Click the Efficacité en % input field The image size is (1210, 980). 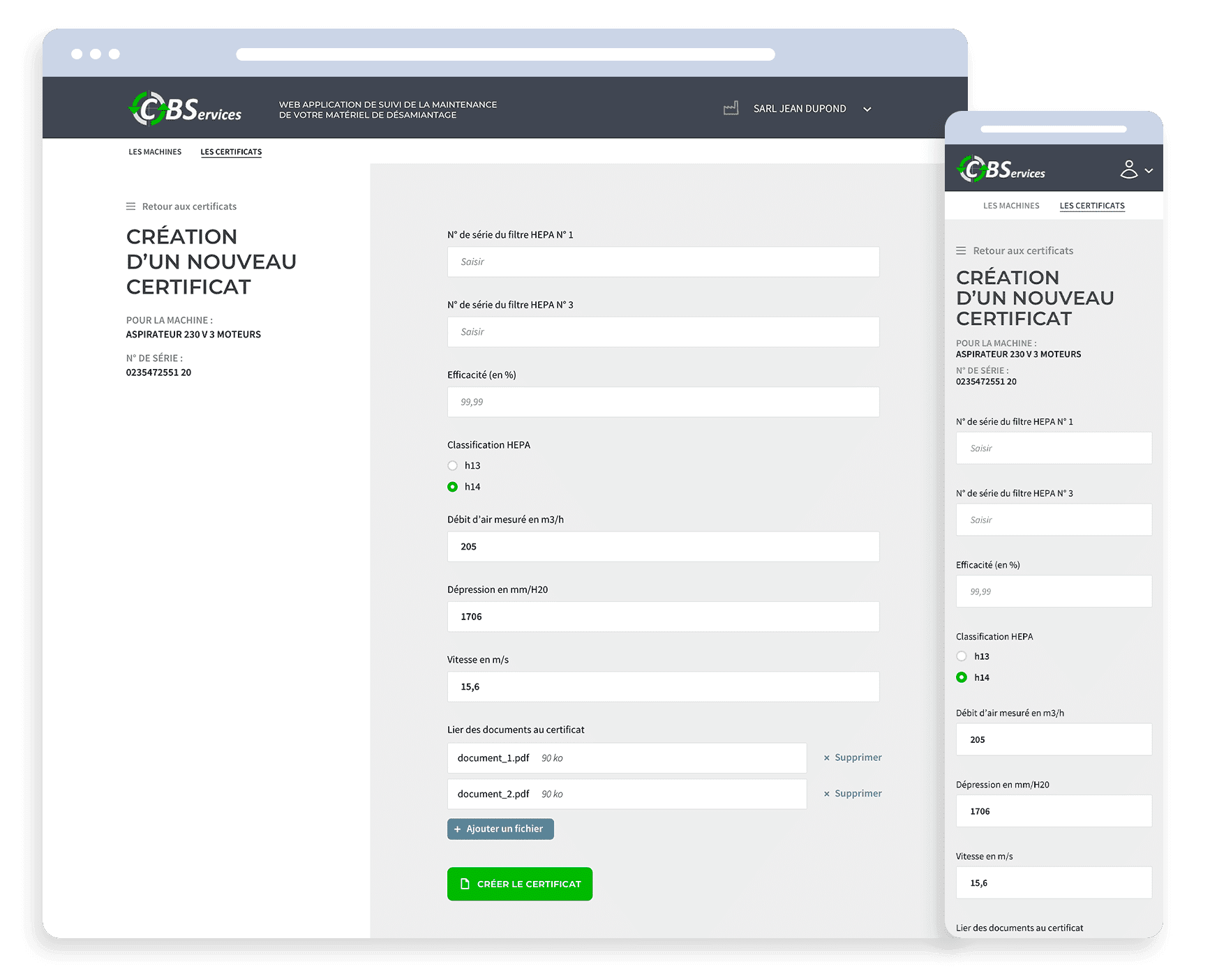[663, 402]
